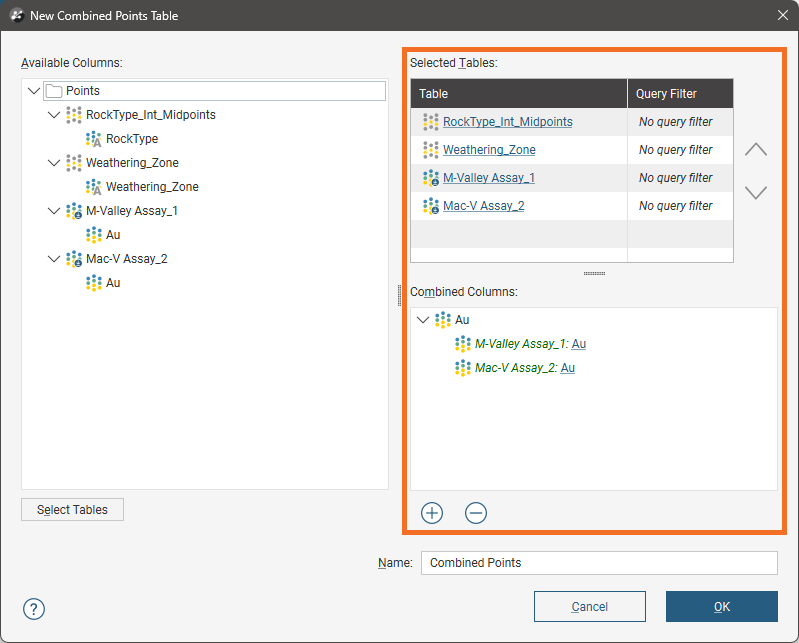Screen dimensions: 799x643
Task: Click the Select Tables button
Action: (72, 510)
